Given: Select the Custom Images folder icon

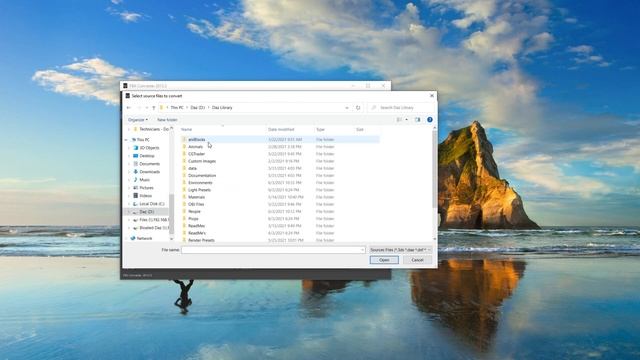Looking at the screenshot, I should pyautogui.click(x=184, y=161).
